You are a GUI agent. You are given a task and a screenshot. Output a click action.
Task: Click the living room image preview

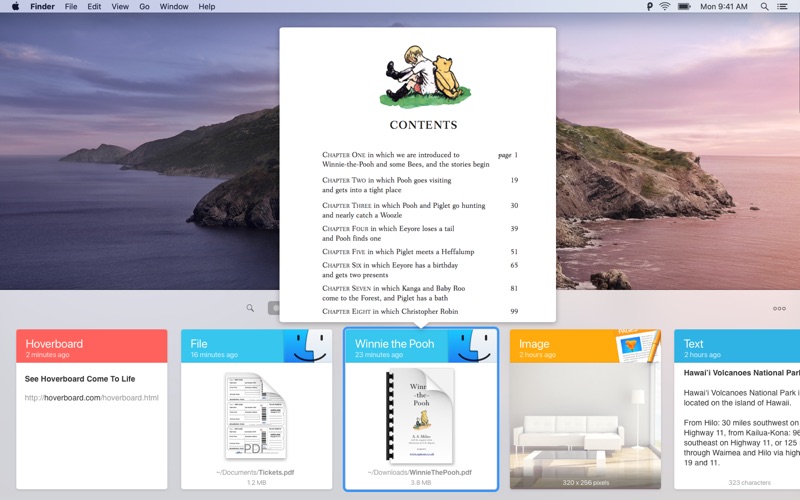coord(585,426)
